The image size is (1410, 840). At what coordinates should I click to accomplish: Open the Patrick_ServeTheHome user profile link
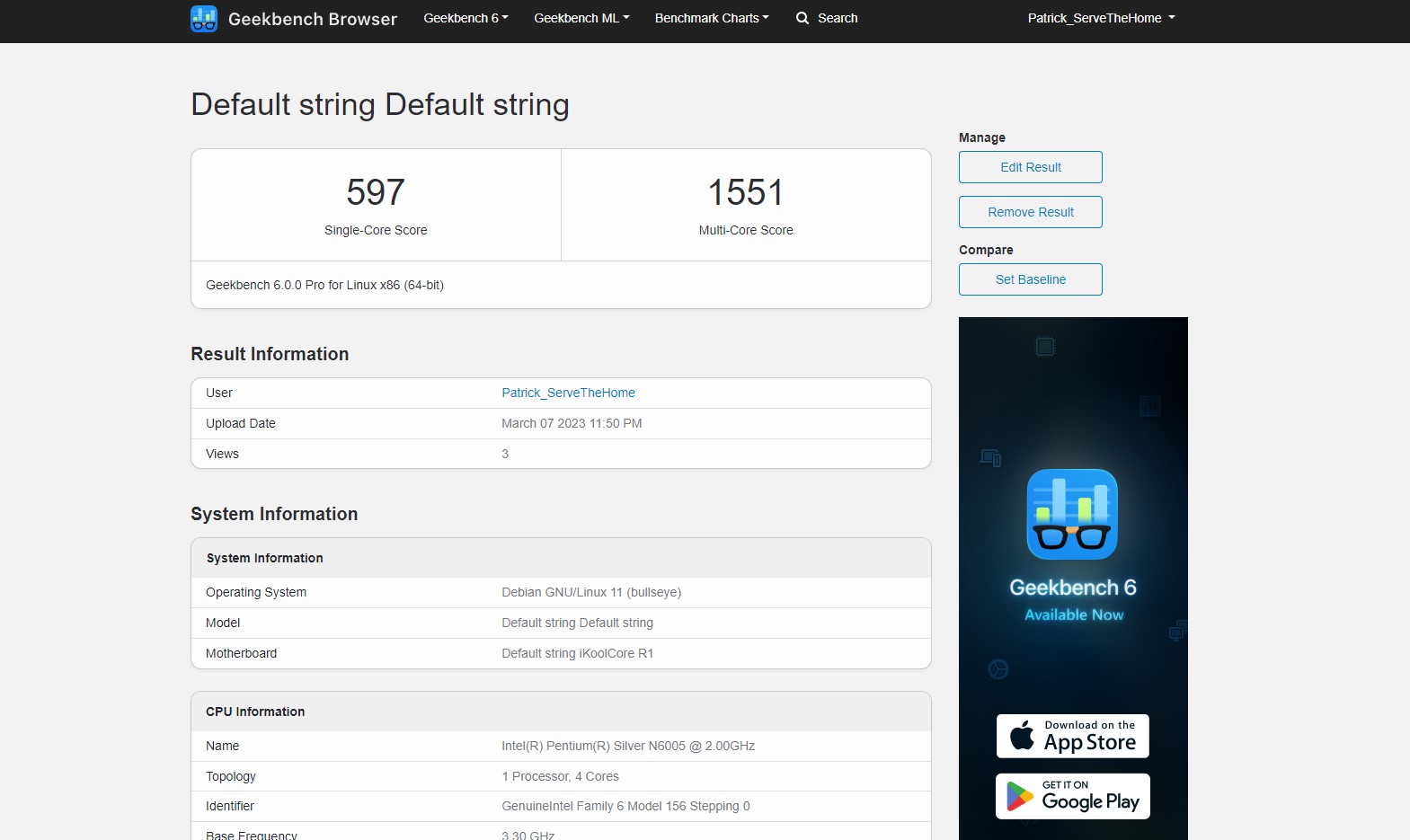click(x=568, y=393)
